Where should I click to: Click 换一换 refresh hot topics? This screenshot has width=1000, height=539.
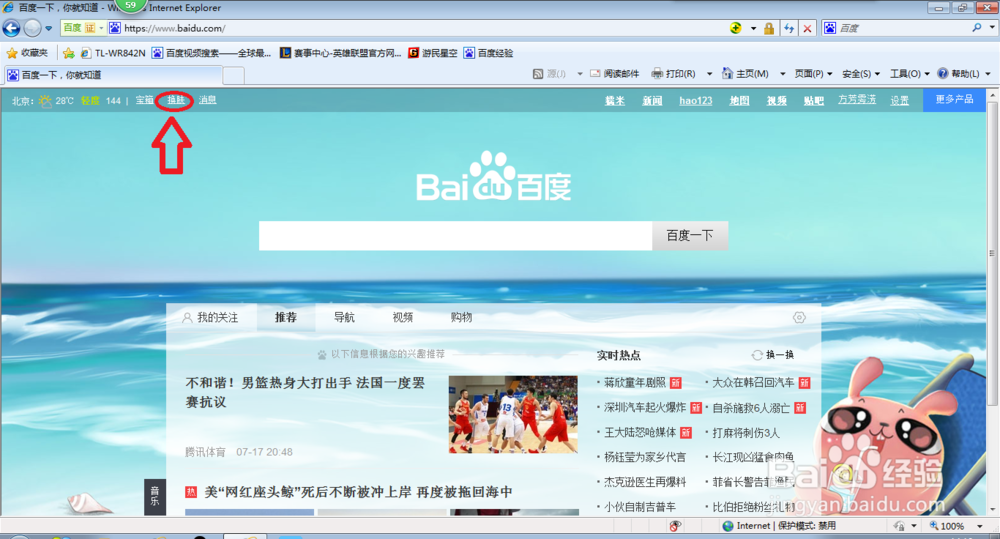(x=772, y=355)
